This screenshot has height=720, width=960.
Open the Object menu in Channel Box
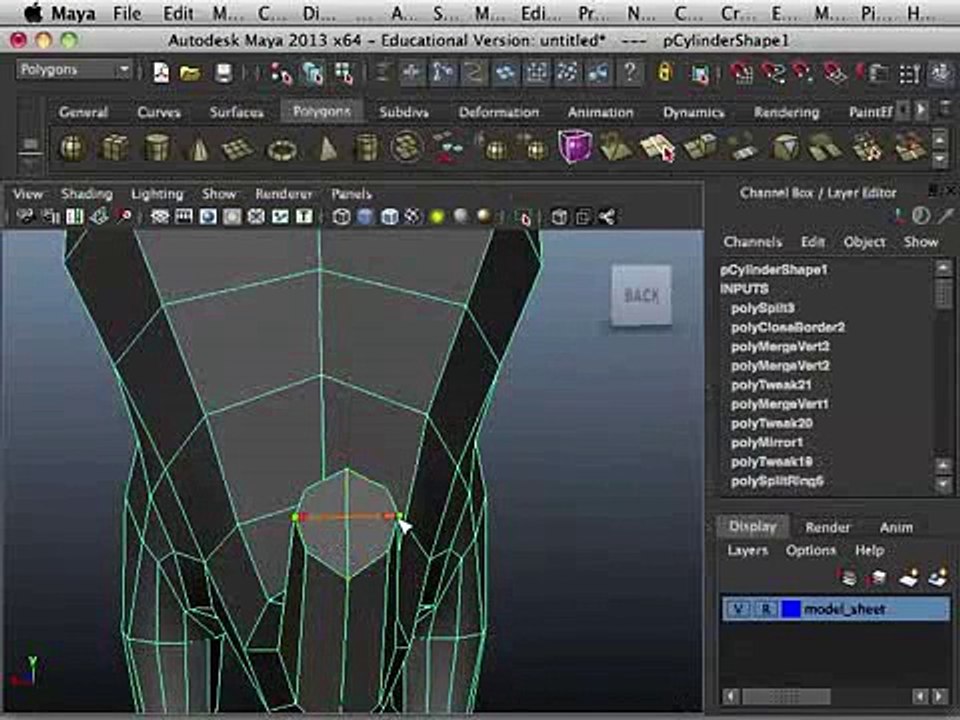pyautogui.click(x=864, y=242)
